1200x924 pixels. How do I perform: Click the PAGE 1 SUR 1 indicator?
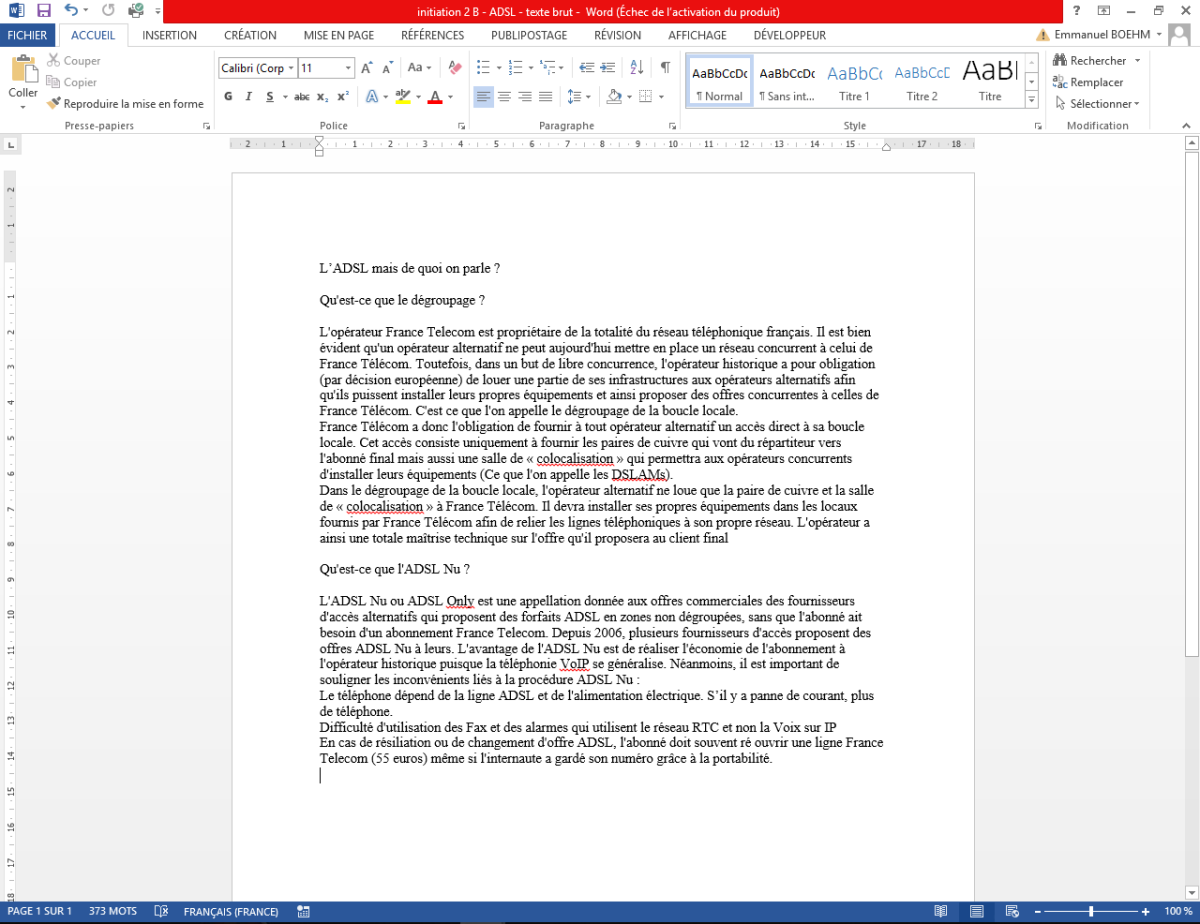[39, 912]
